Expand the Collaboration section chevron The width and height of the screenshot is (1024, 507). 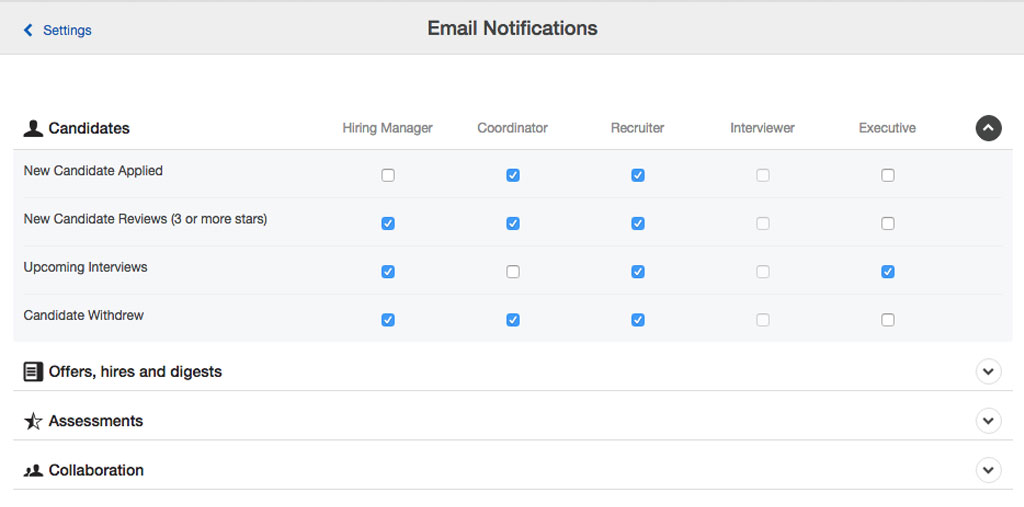pos(988,470)
